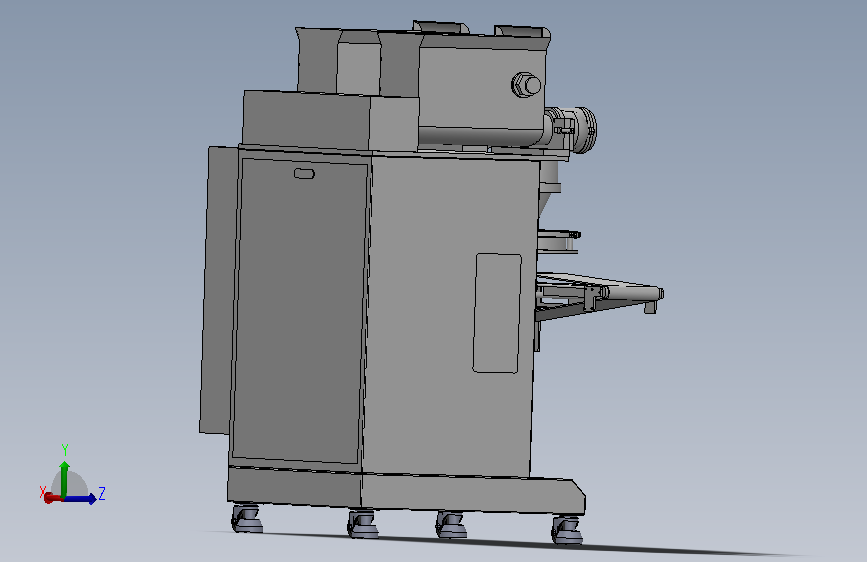
Task: Click the red X axis of triad
Action: 52,498
